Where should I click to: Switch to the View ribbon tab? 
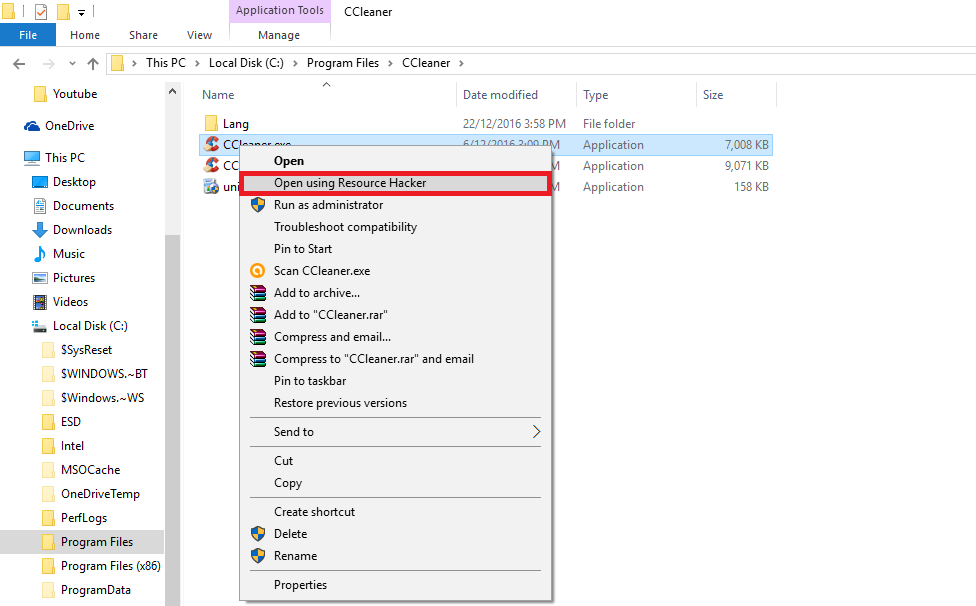[199, 35]
